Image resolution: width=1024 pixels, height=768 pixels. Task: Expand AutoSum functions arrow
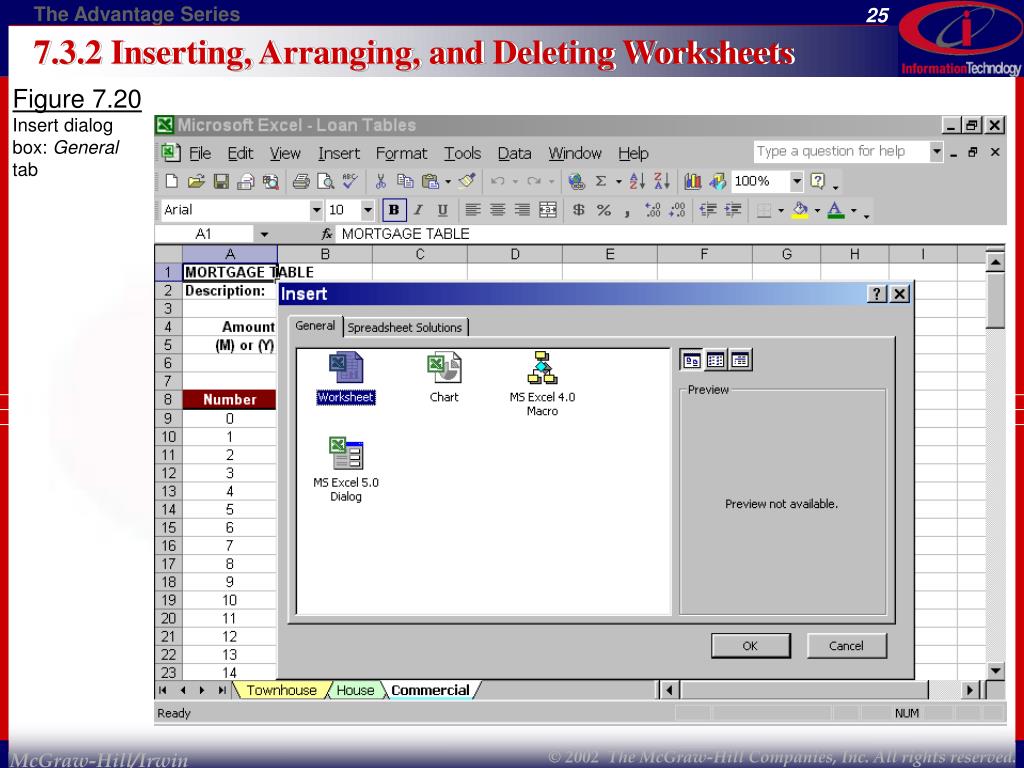click(x=618, y=182)
